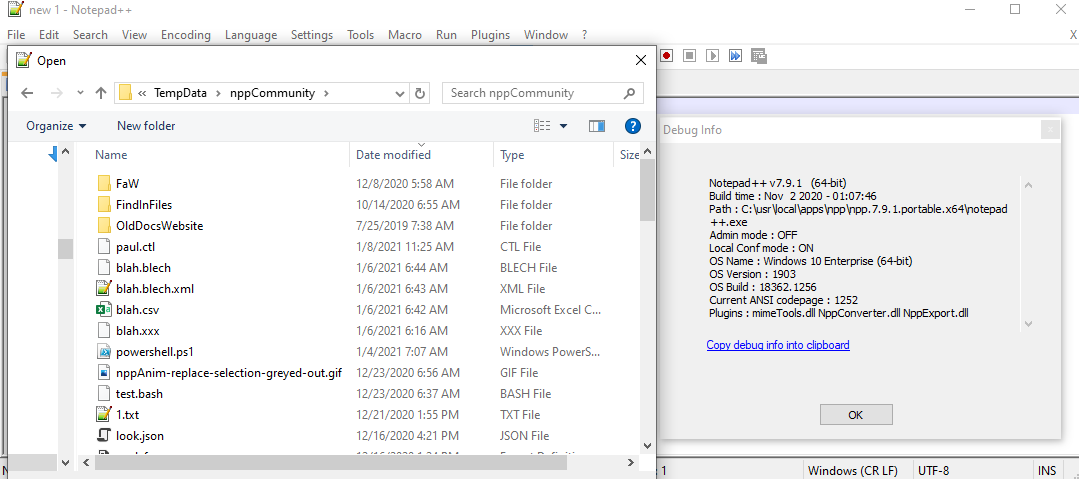
Task: Stop macro recording toolbar icon
Action: coord(690,56)
